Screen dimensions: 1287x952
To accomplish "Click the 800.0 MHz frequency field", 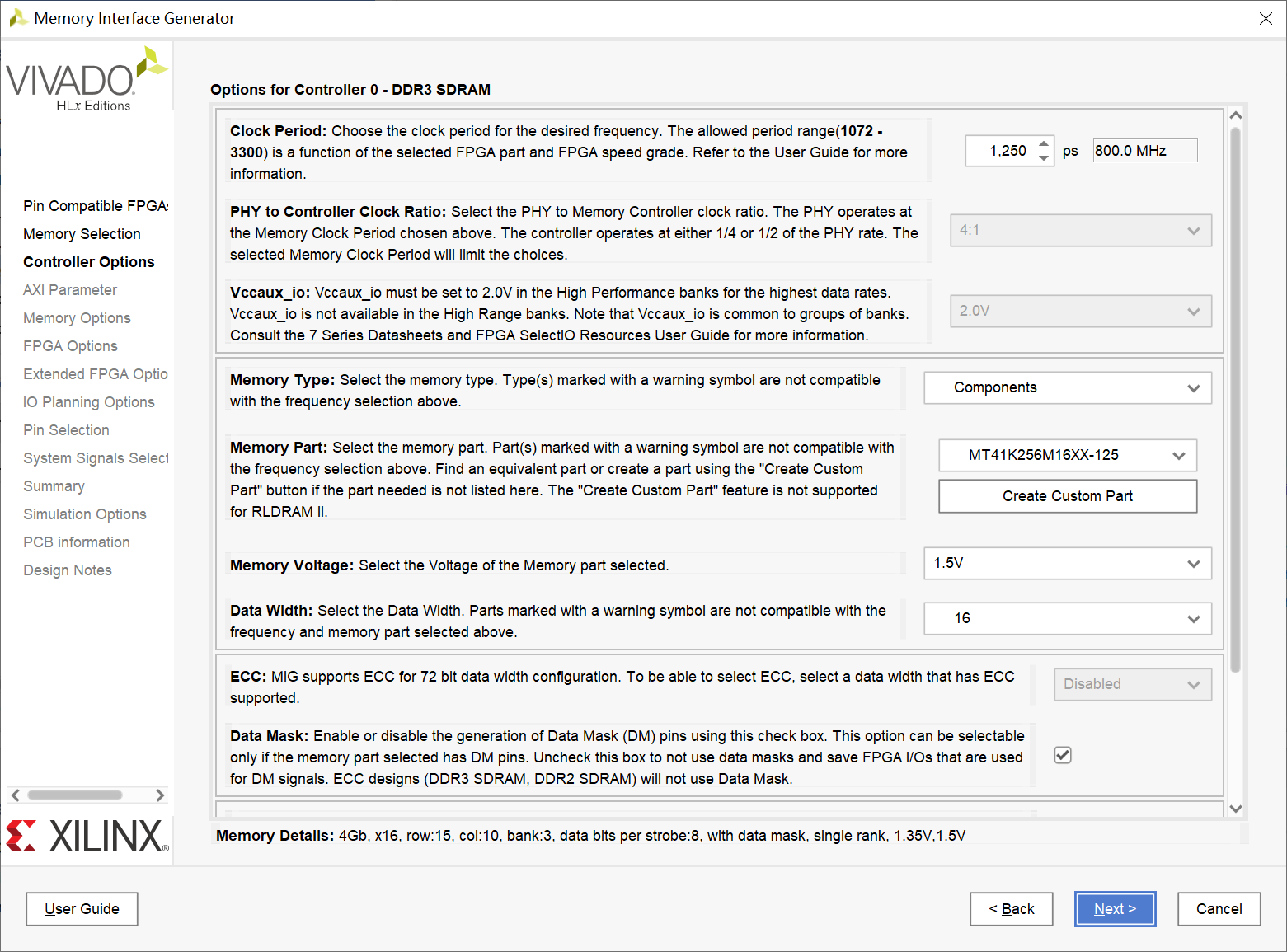I will tap(1145, 151).
